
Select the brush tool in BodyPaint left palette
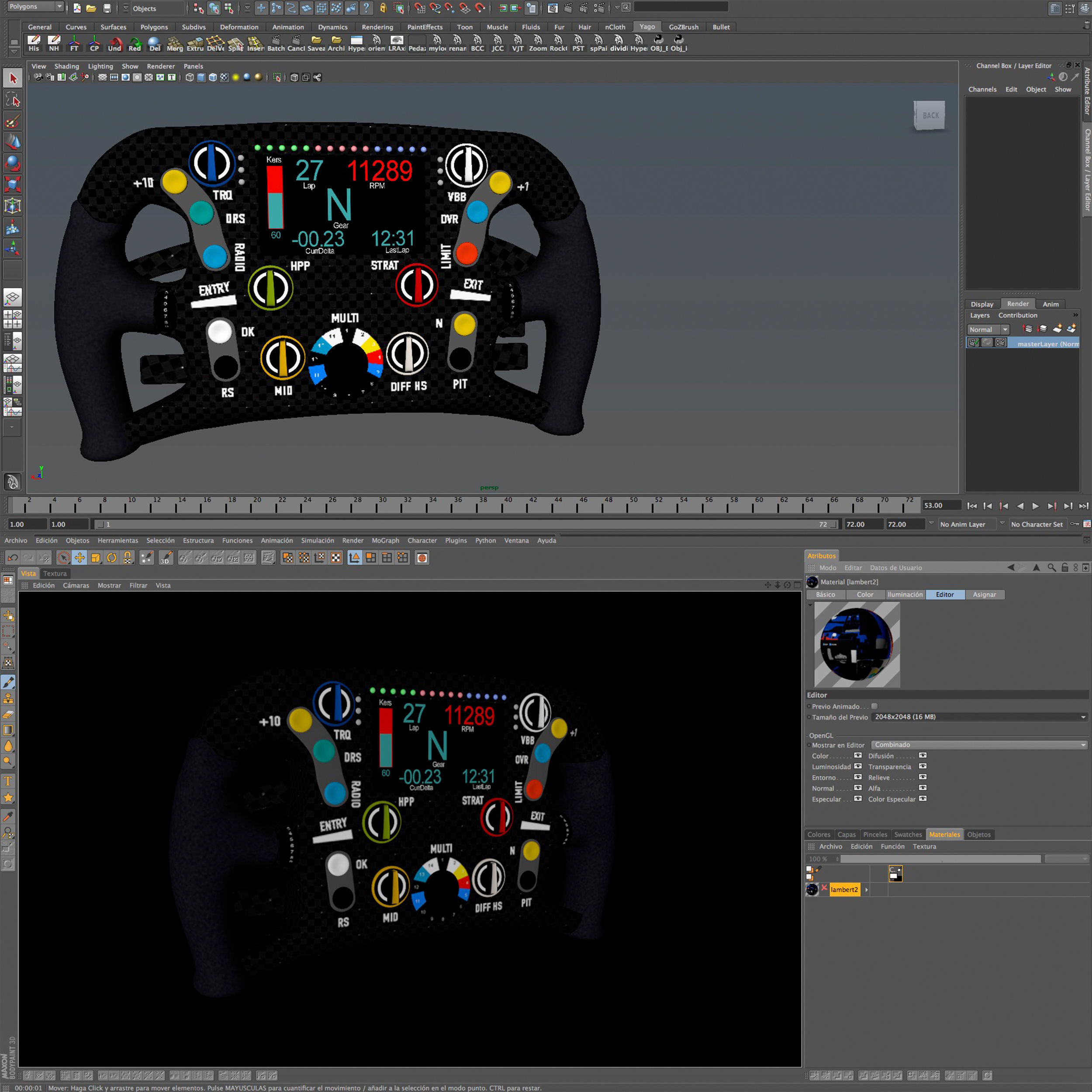tap(8, 682)
